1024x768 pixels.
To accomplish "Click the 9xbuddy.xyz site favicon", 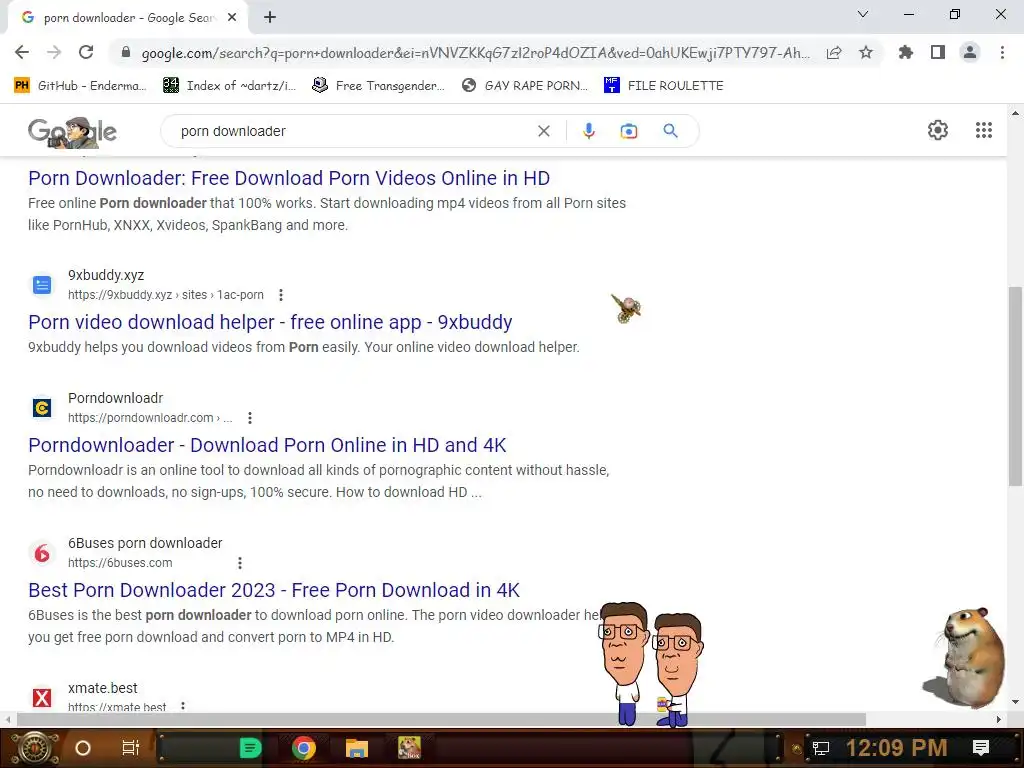I will tap(42, 285).
